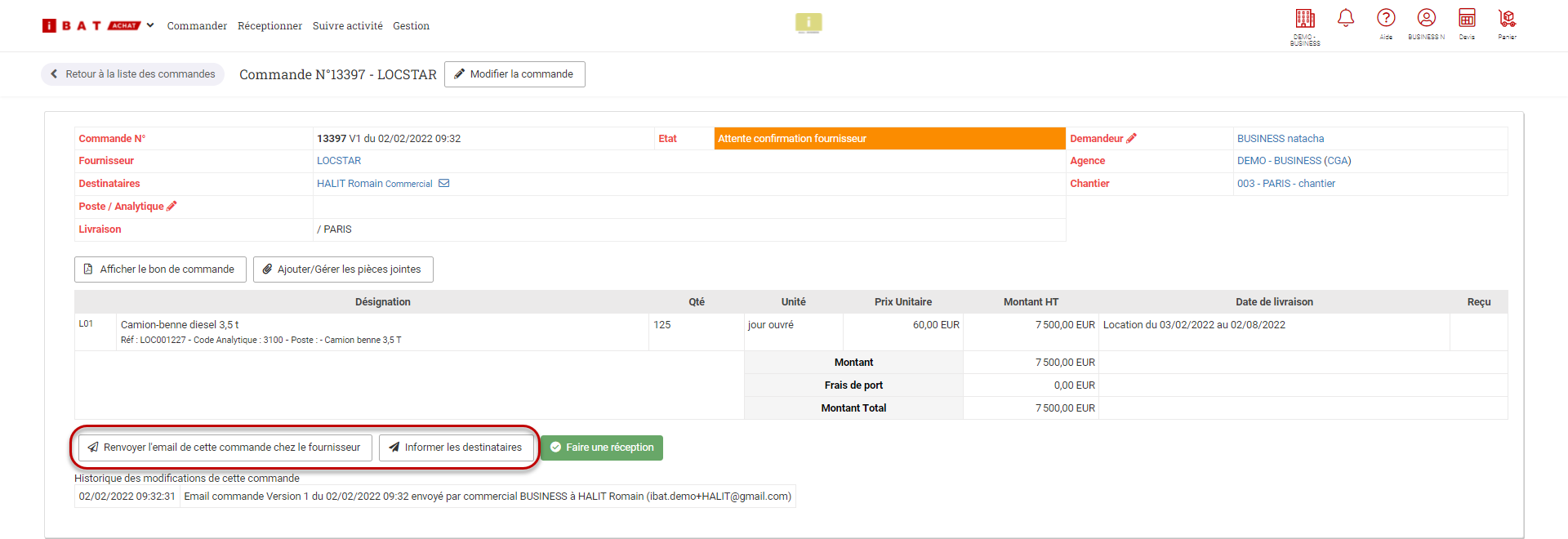Edit Poste / Analytique with pencil icon
Viewport: 1568px width, 539px height.
pyautogui.click(x=171, y=207)
